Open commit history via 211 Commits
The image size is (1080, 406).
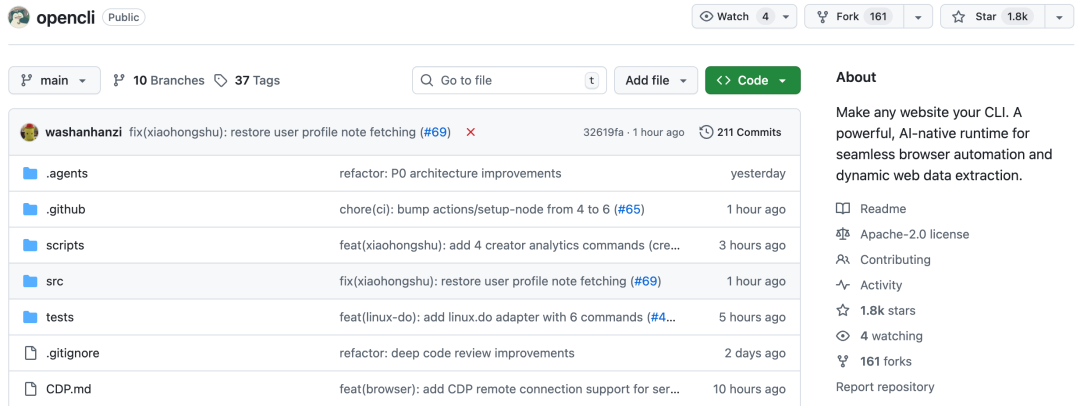pos(741,132)
